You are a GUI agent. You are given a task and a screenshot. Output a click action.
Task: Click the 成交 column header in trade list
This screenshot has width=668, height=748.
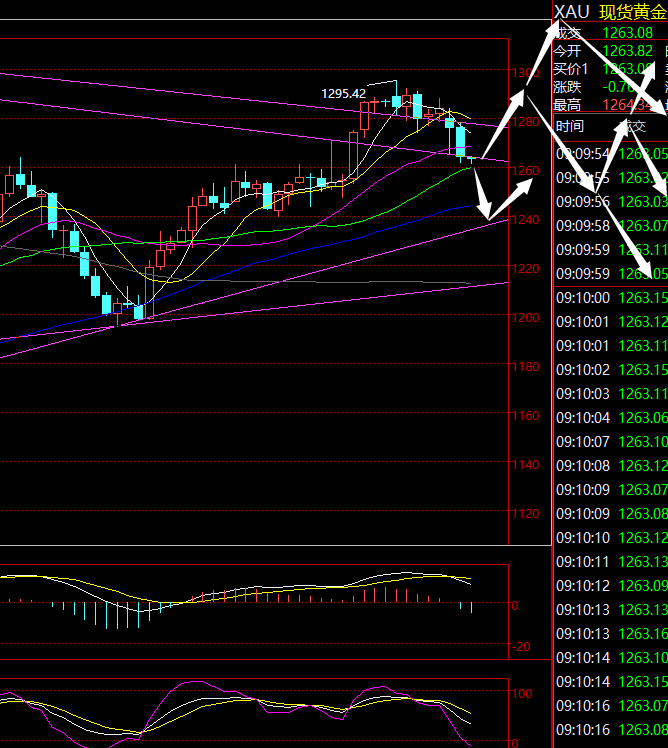[x=630, y=126]
